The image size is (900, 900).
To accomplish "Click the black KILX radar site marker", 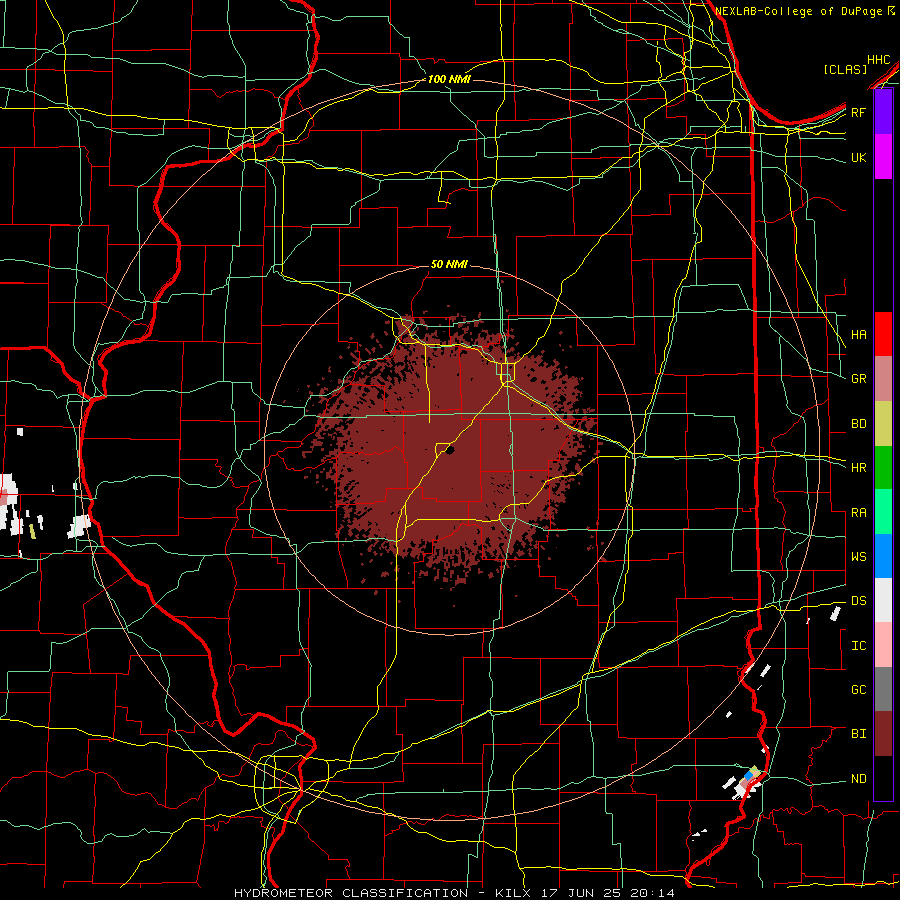I will point(450,451).
